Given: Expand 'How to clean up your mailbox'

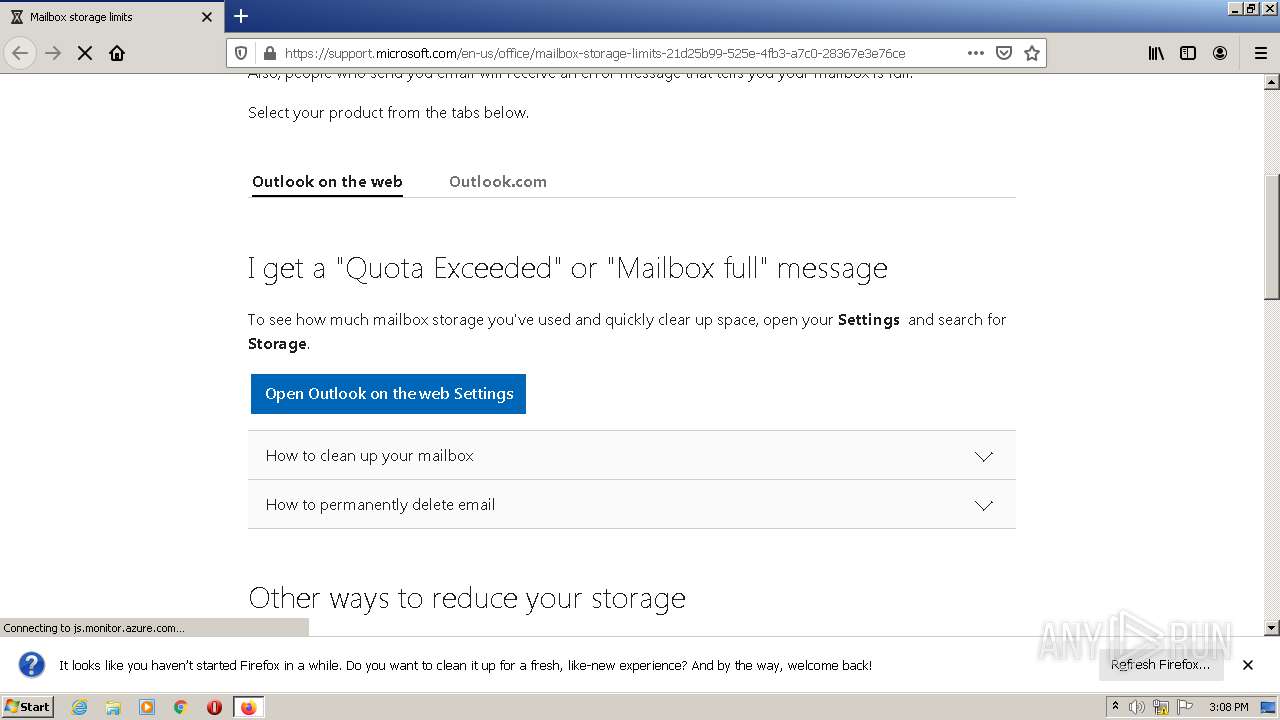Looking at the screenshot, I should (x=631, y=456).
